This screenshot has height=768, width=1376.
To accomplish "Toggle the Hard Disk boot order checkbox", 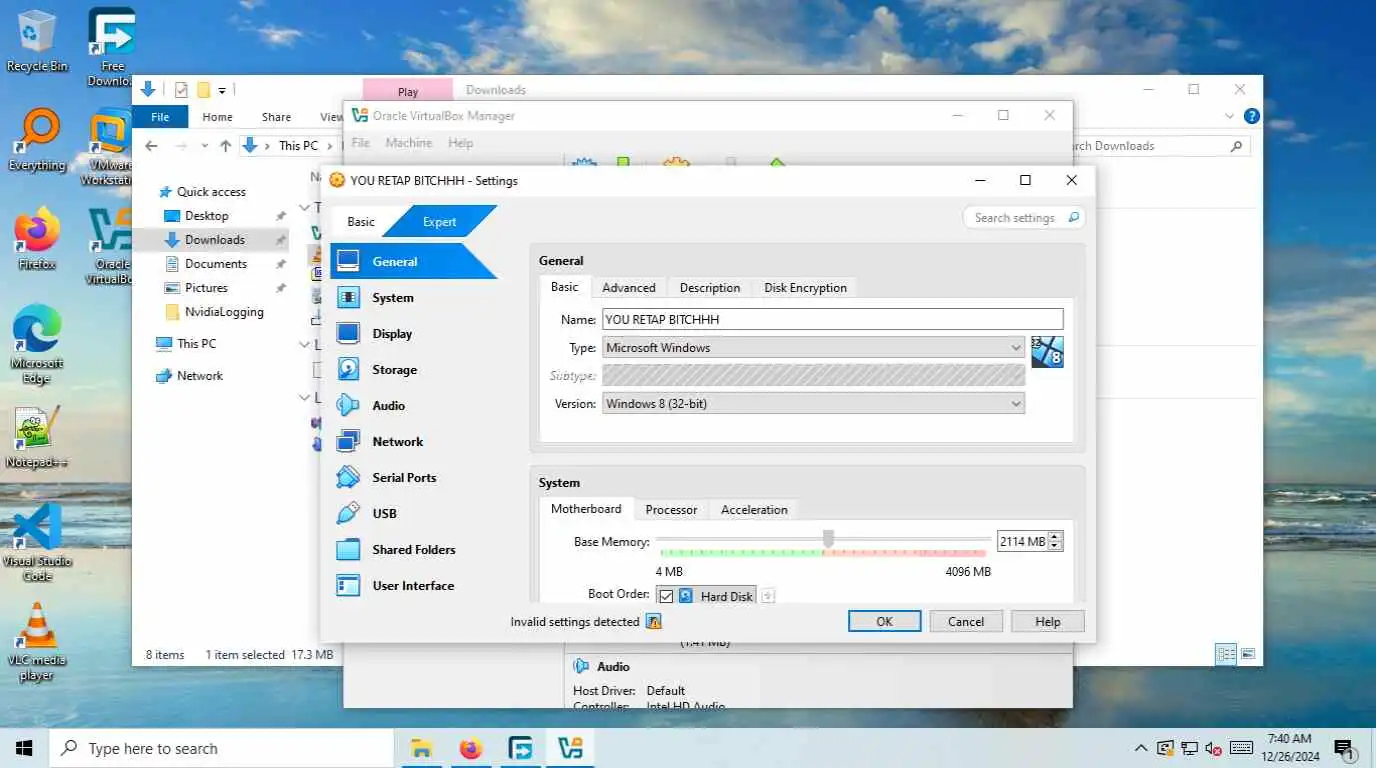I will (x=666, y=596).
